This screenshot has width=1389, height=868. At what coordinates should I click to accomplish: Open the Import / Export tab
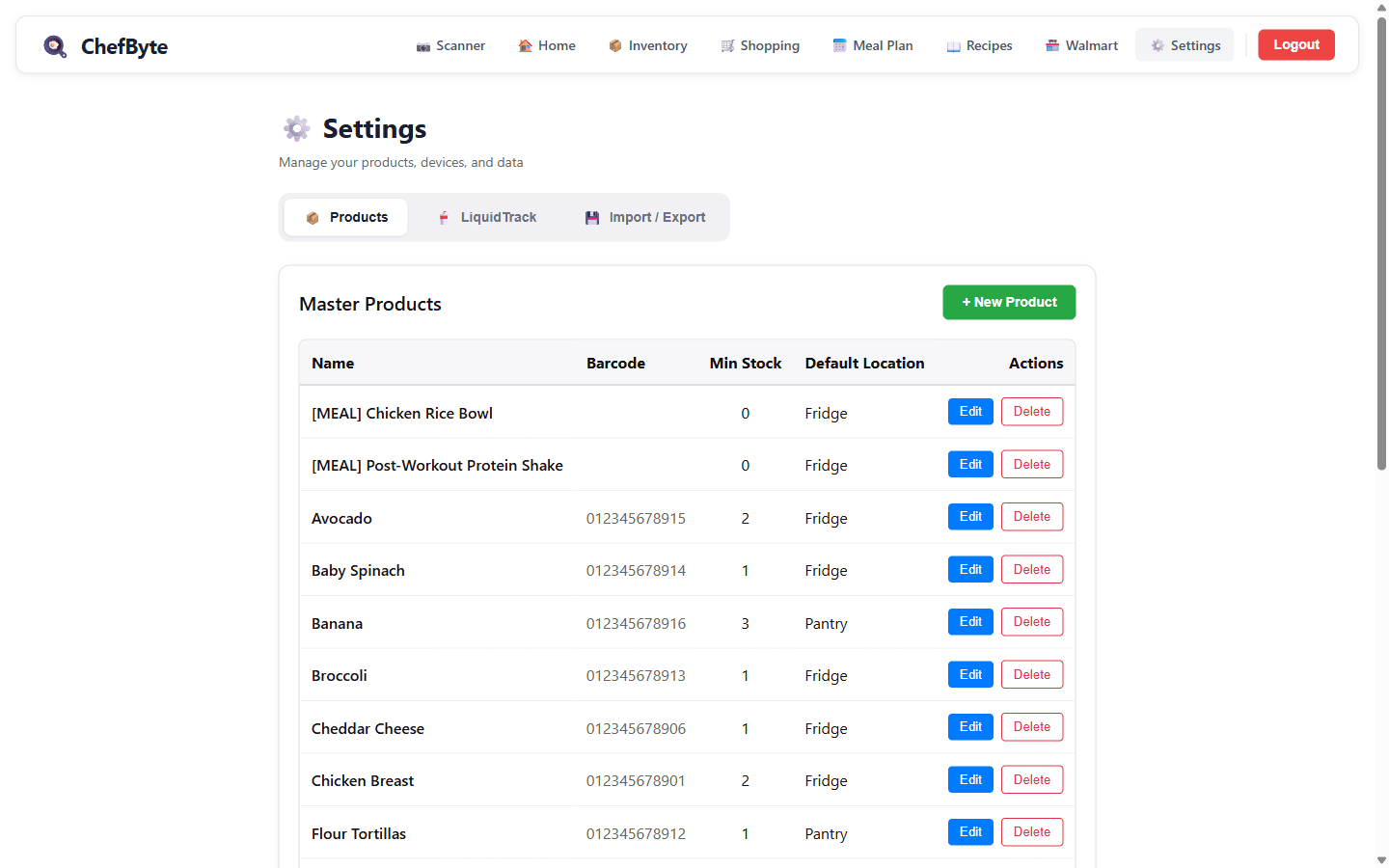coord(644,217)
